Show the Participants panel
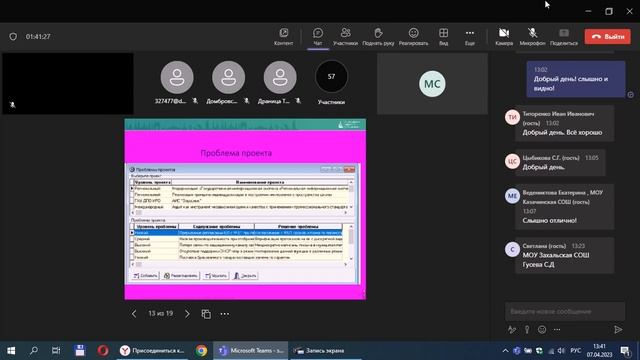This screenshot has width=640, height=360. pos(345,36)
